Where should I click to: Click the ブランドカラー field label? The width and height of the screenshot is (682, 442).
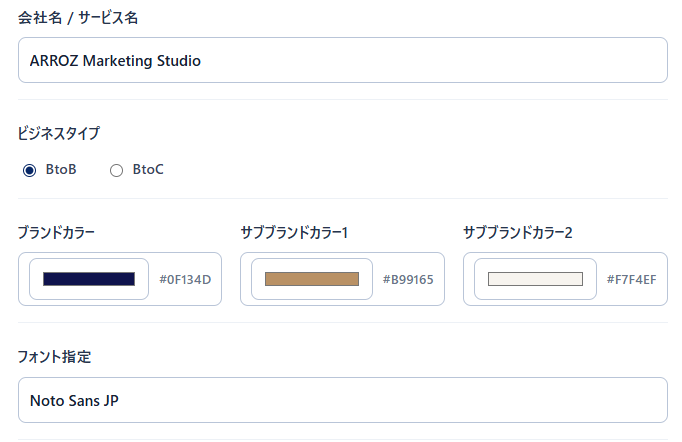coord(56,232)
